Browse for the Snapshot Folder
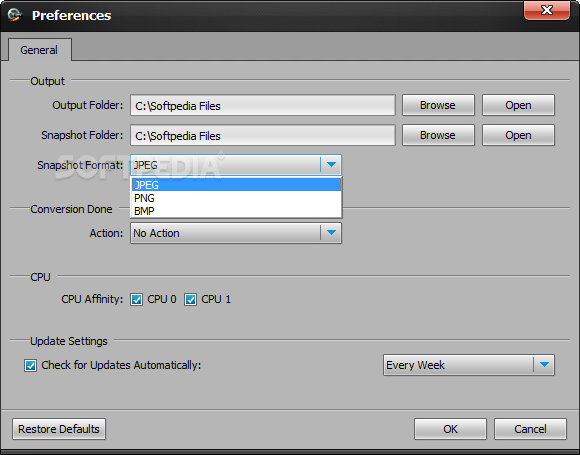This screenshot has width=580, height=455. pyautogui.click(x=438, y=135)
